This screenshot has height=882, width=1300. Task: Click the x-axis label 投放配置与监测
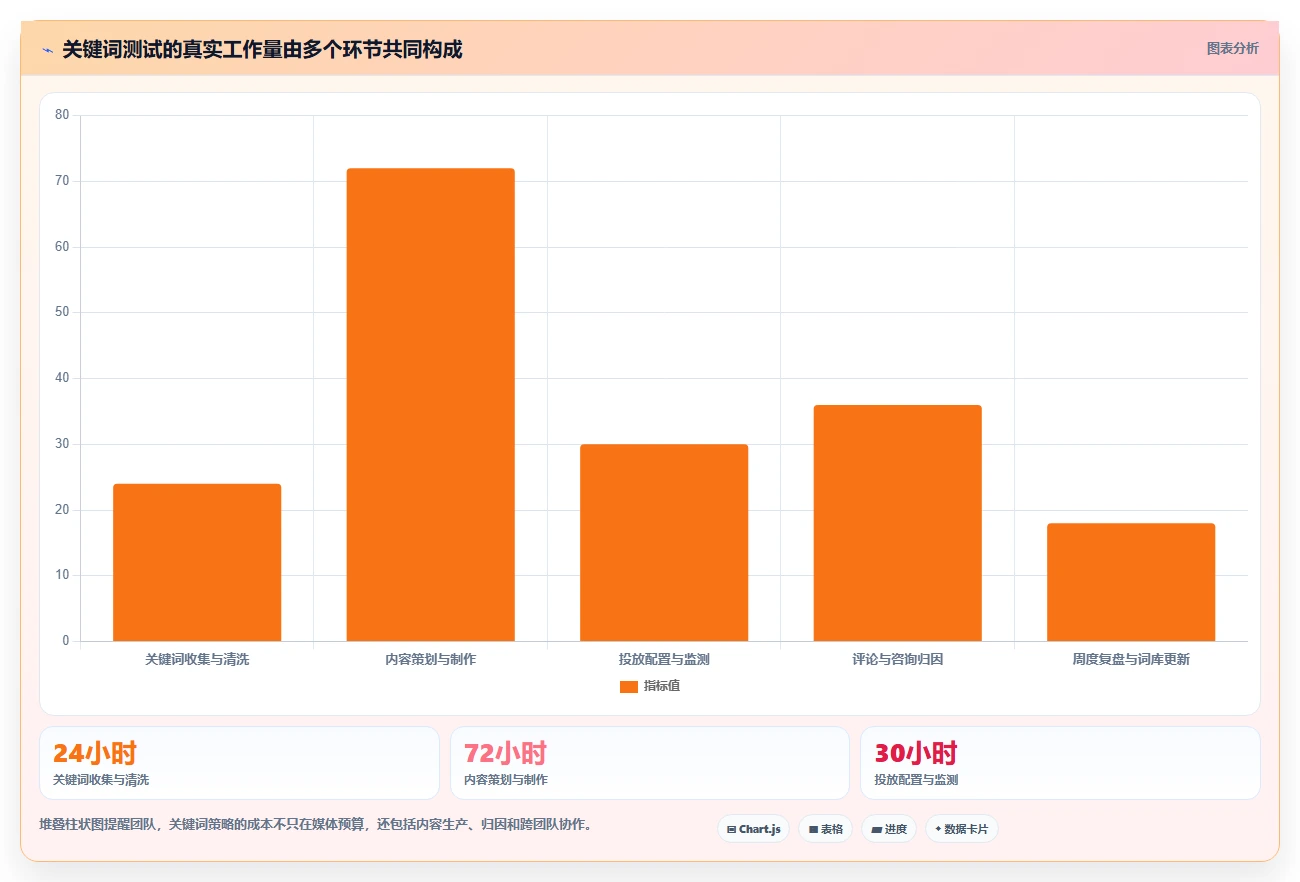(664, 660)
